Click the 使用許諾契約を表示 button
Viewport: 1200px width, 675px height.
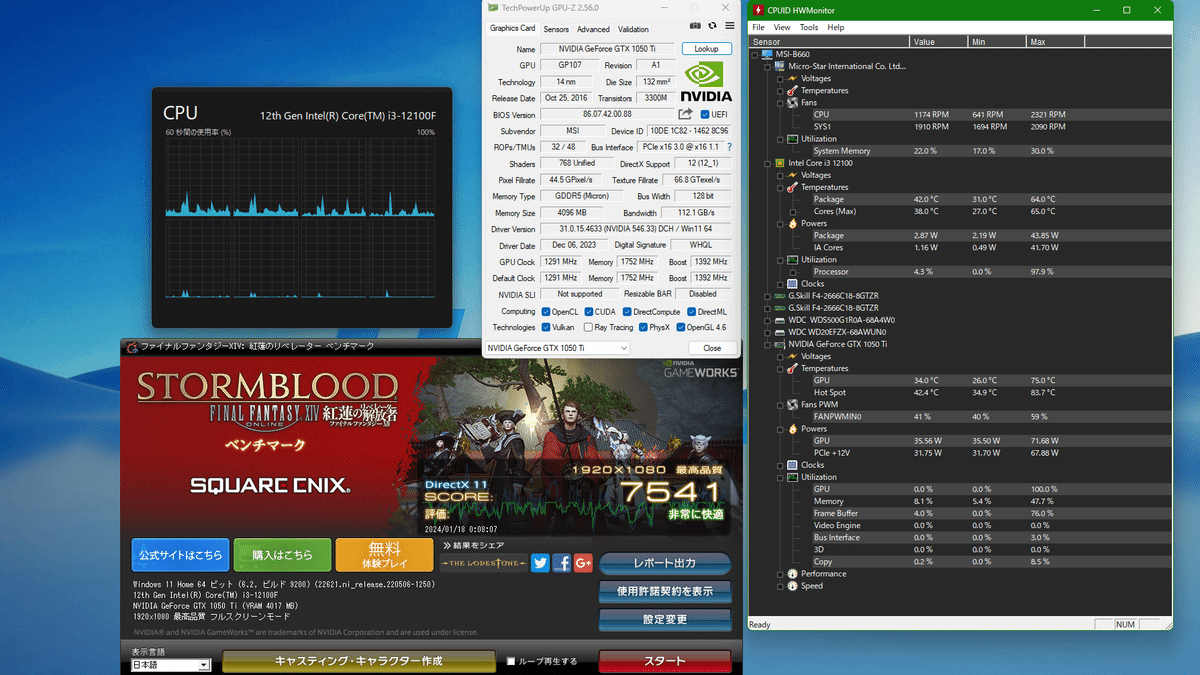point(665,591)
